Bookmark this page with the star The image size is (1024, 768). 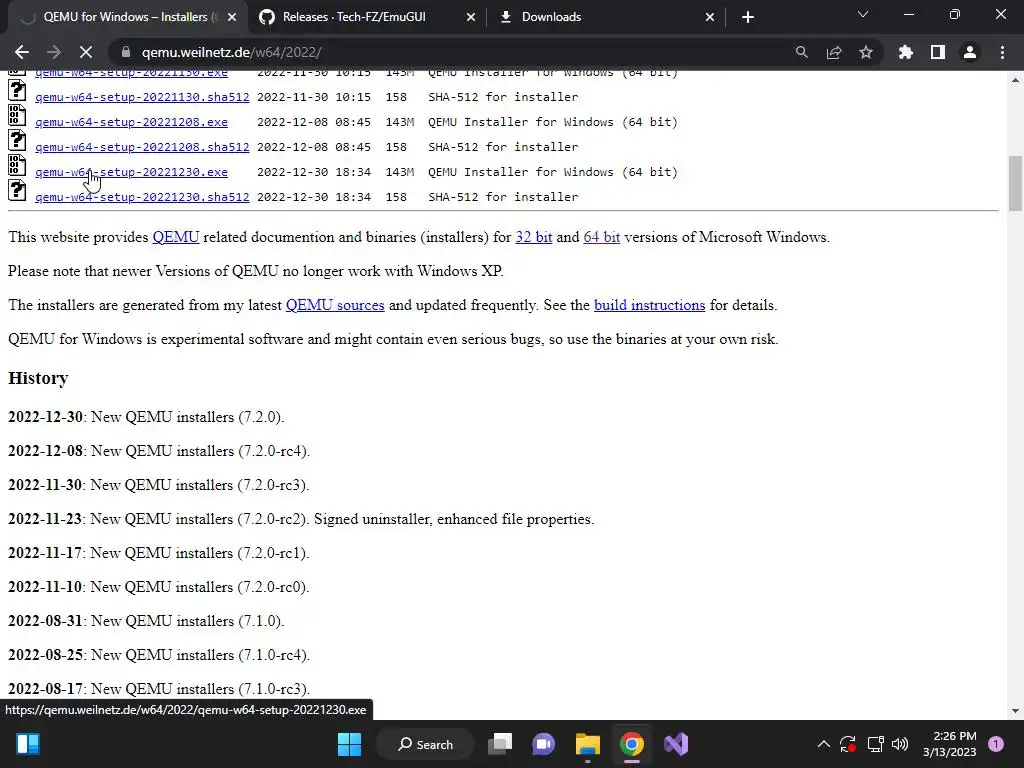866,52
